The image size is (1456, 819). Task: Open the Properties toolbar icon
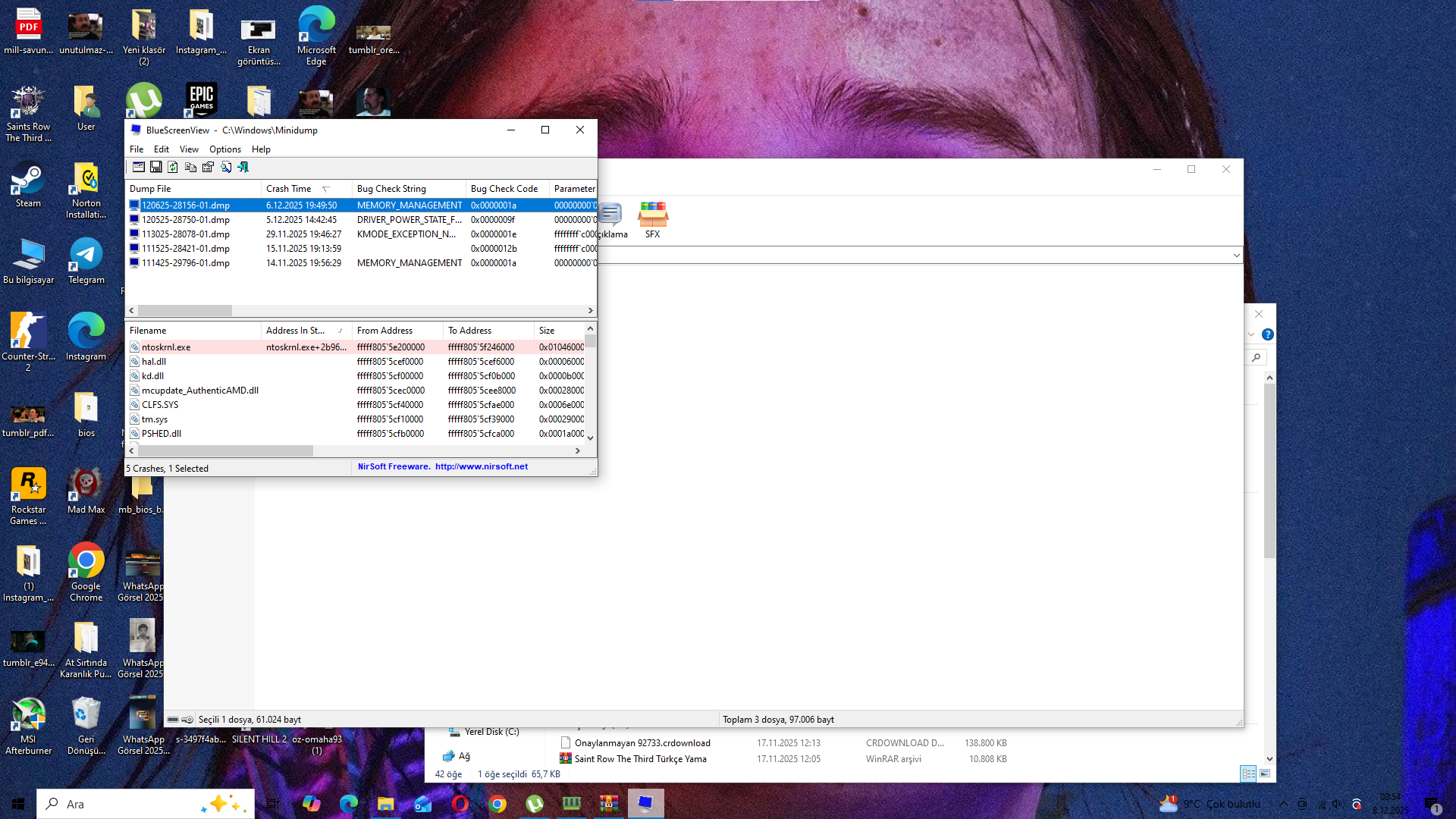tap(208, 167)
